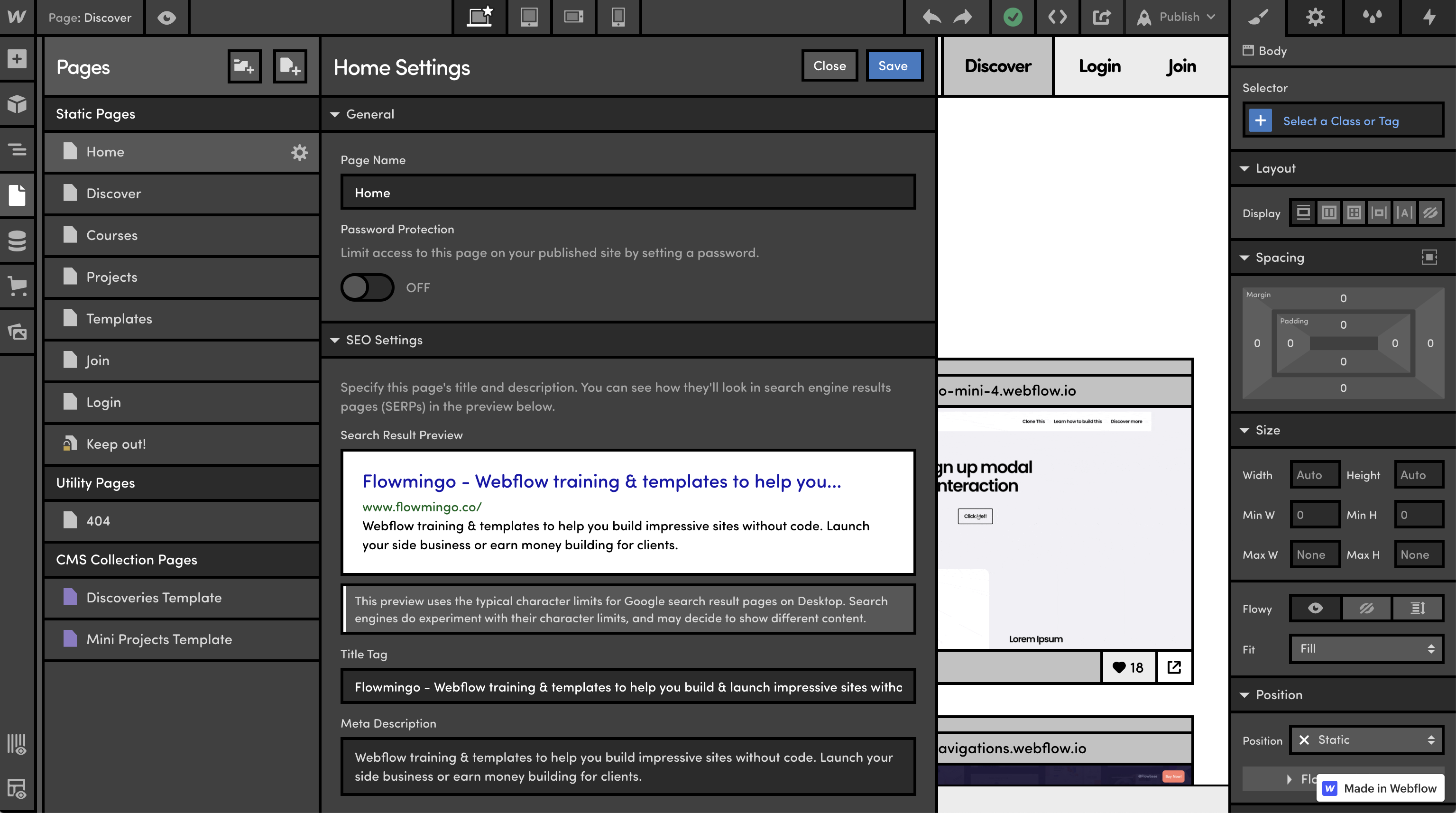Hide Flowy using the crossed-eye visibility icon
The image size is (1456, 813).
tap(1366, 609)
